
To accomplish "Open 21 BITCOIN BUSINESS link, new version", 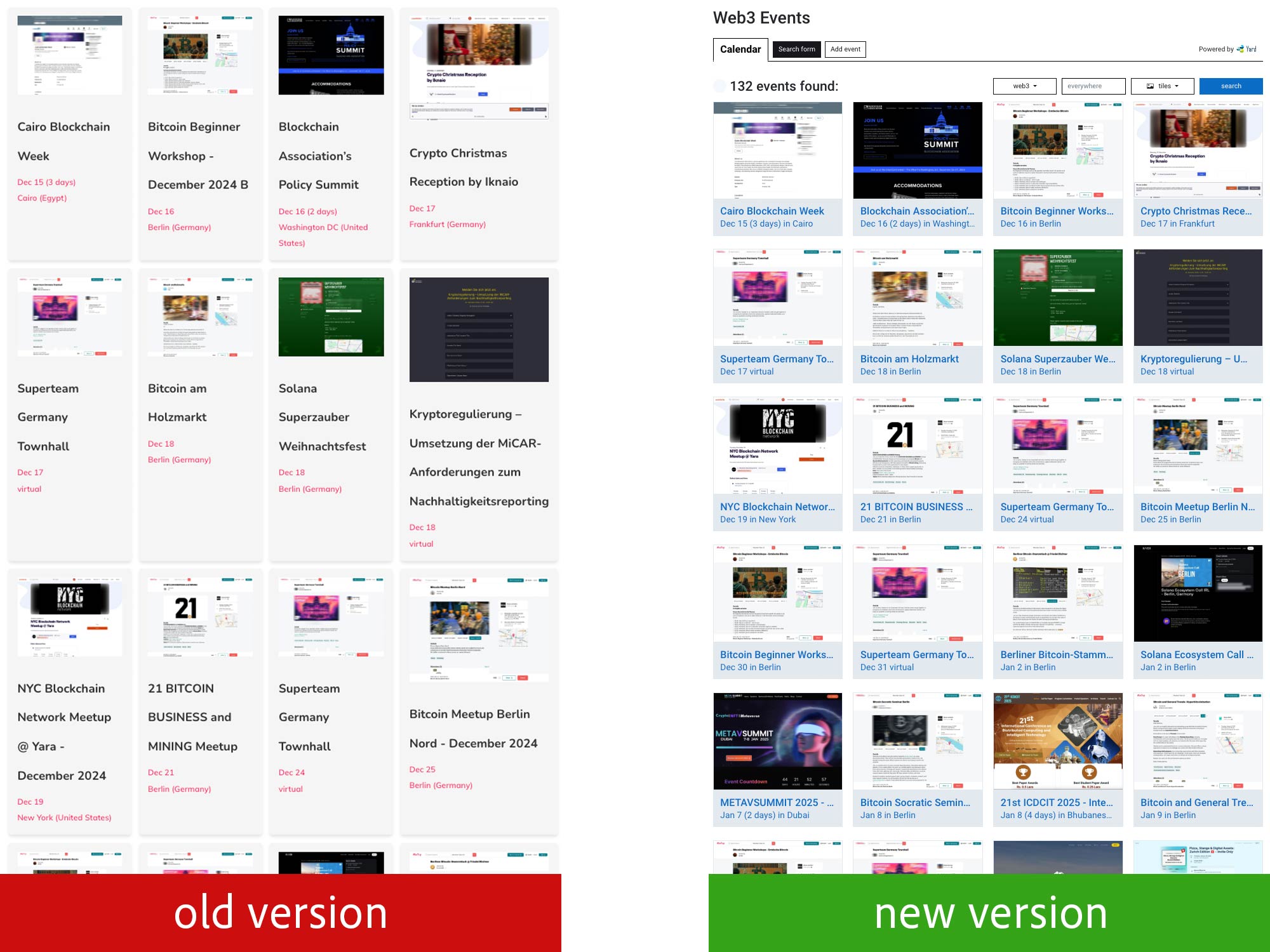I will pyautogui.click(x=916, y=506).
